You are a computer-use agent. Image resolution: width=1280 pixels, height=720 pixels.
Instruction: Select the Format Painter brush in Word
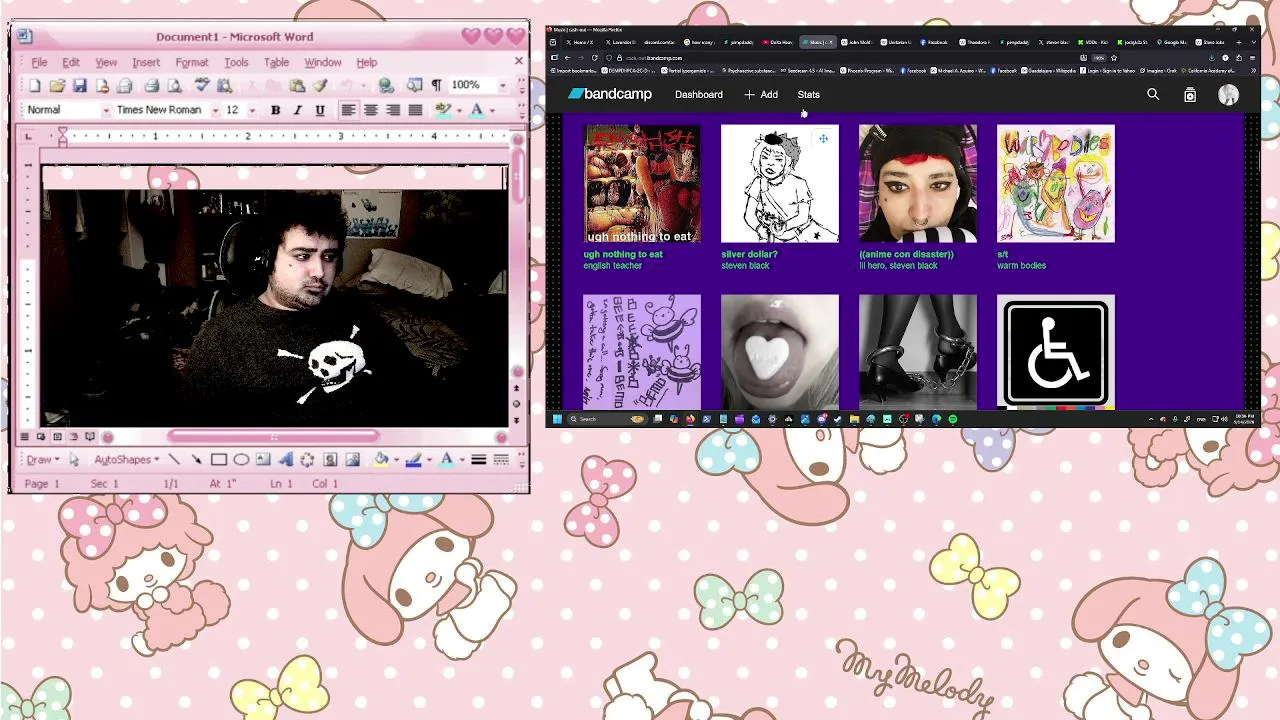click(320, 86)
